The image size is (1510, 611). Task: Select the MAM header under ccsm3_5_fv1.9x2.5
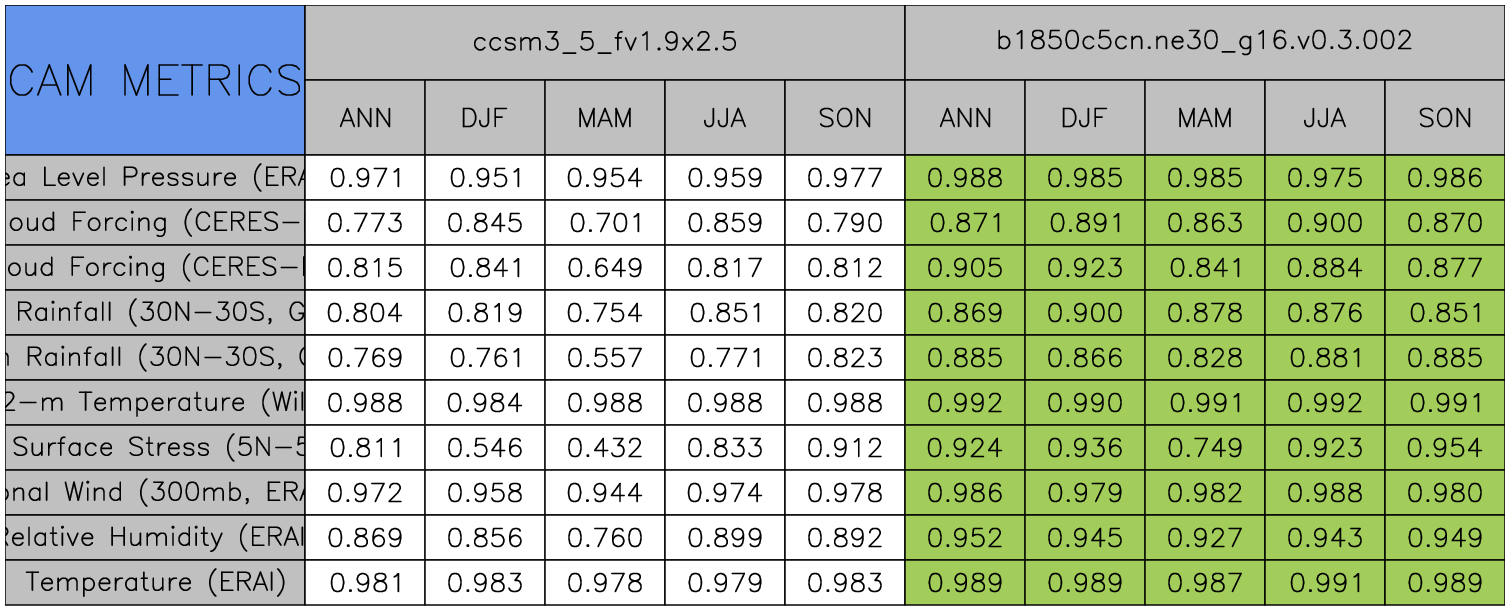605,118
